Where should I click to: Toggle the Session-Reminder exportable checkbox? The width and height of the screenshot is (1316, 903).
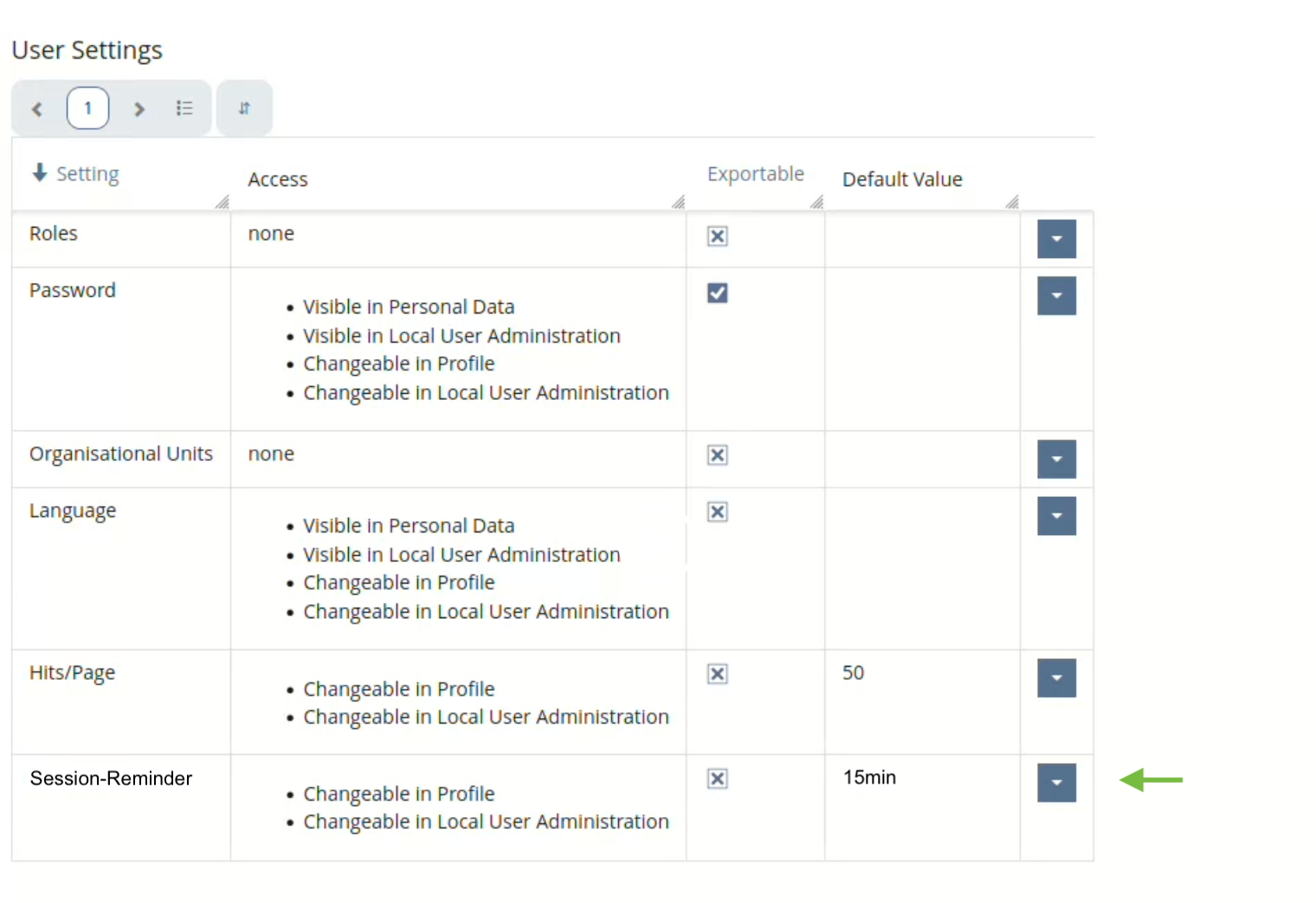click(718, 779)
